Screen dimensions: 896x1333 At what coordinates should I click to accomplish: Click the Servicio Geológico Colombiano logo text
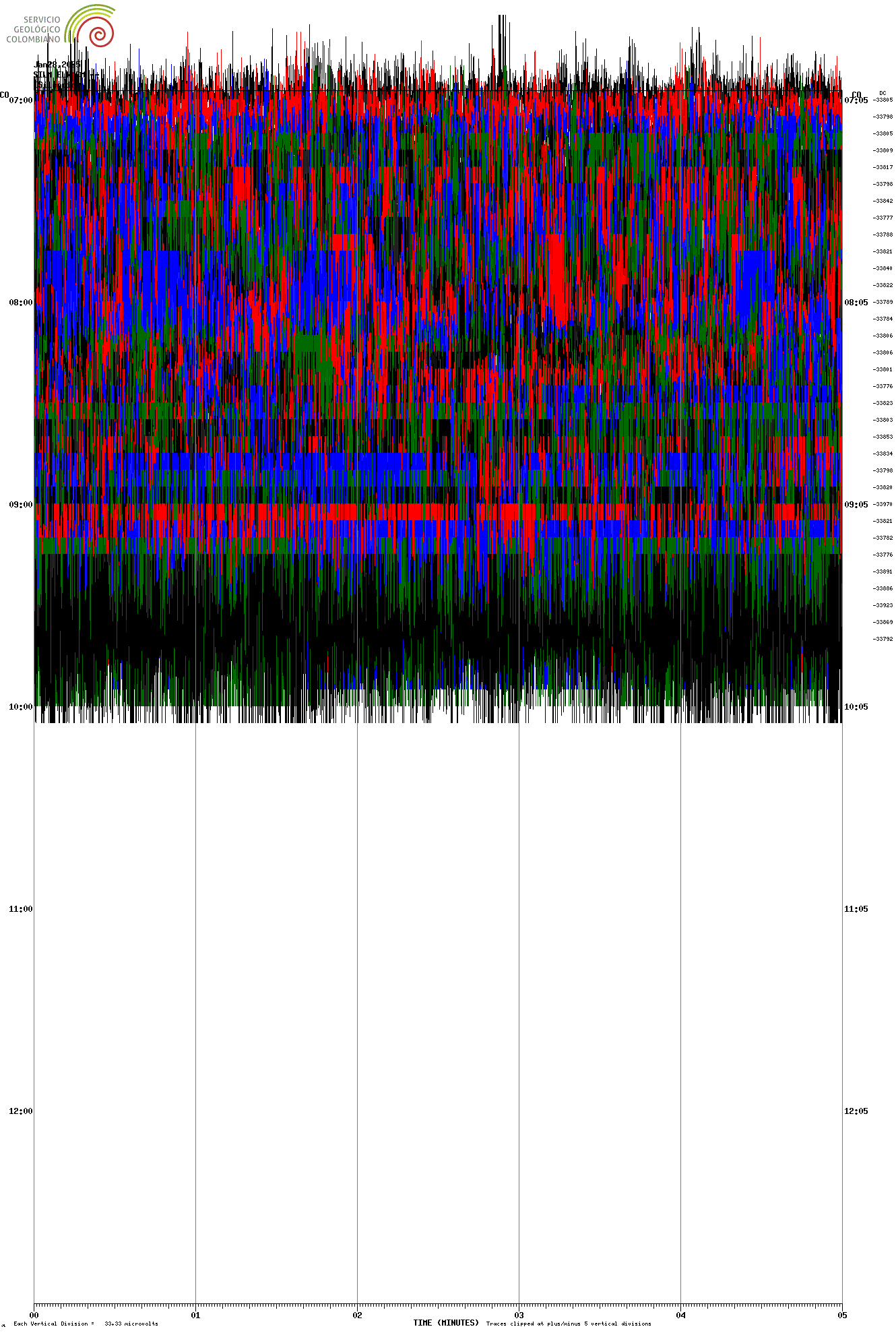[35, 30]
